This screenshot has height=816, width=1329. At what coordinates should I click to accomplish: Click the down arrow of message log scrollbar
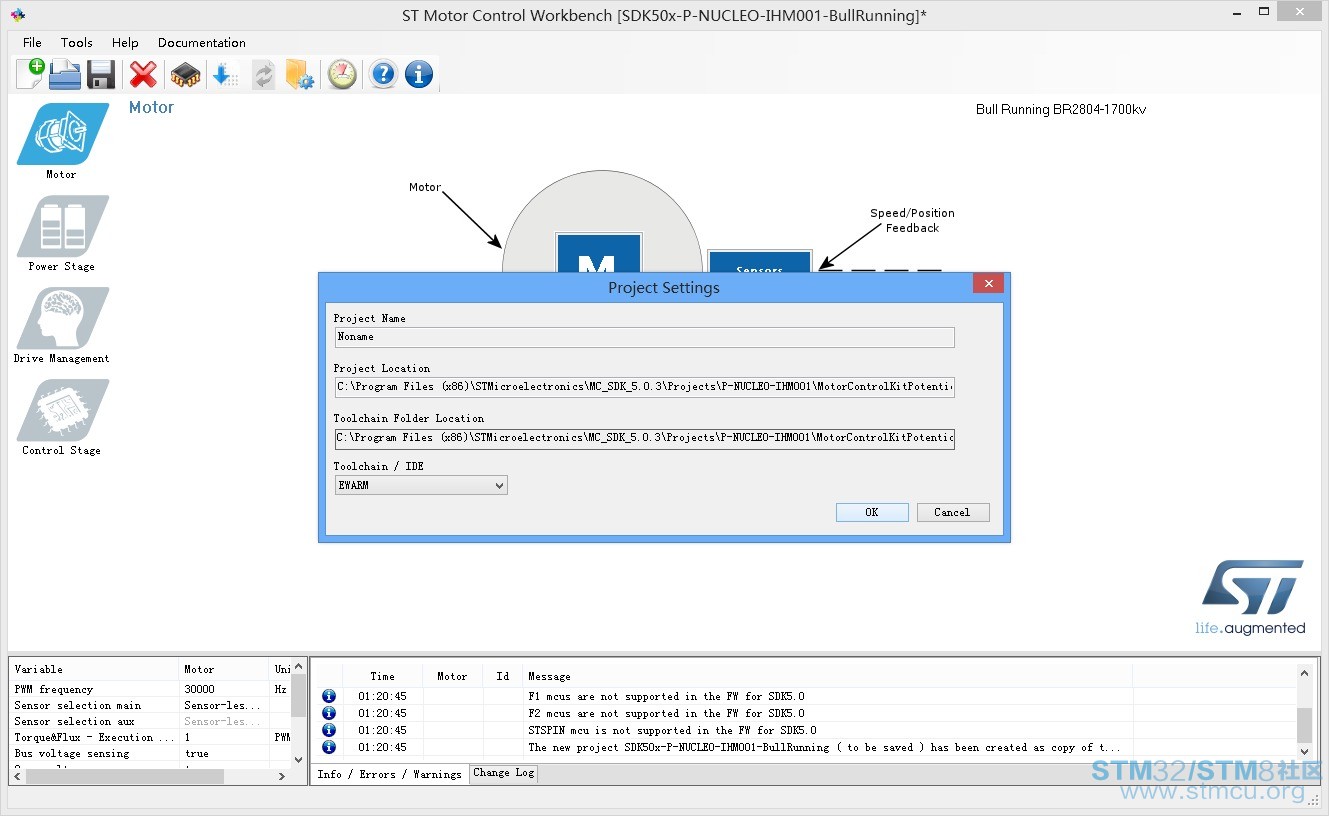tap(1304, 752)
